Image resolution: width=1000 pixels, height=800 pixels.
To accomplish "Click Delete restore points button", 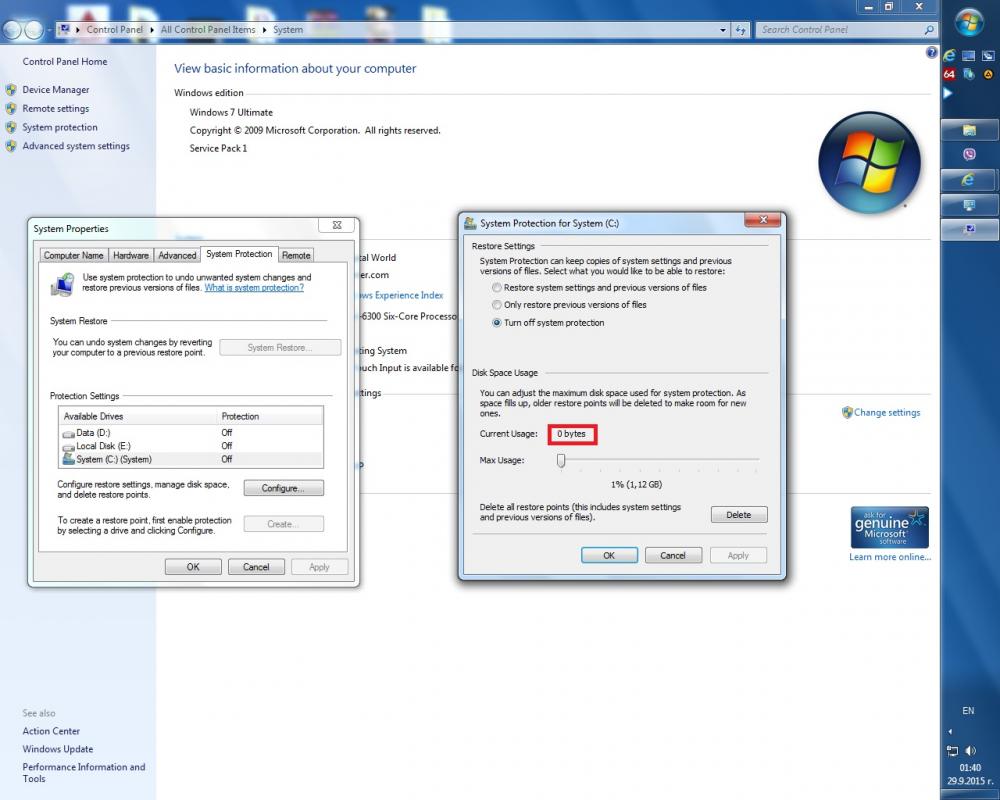I will 739,515.
